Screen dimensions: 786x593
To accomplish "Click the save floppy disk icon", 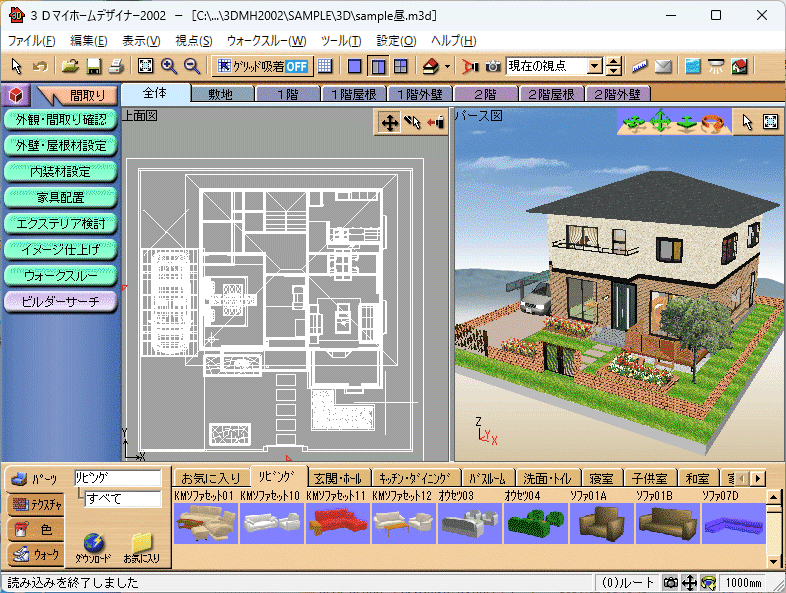I will pyautogui.click(x=93, y=66).
